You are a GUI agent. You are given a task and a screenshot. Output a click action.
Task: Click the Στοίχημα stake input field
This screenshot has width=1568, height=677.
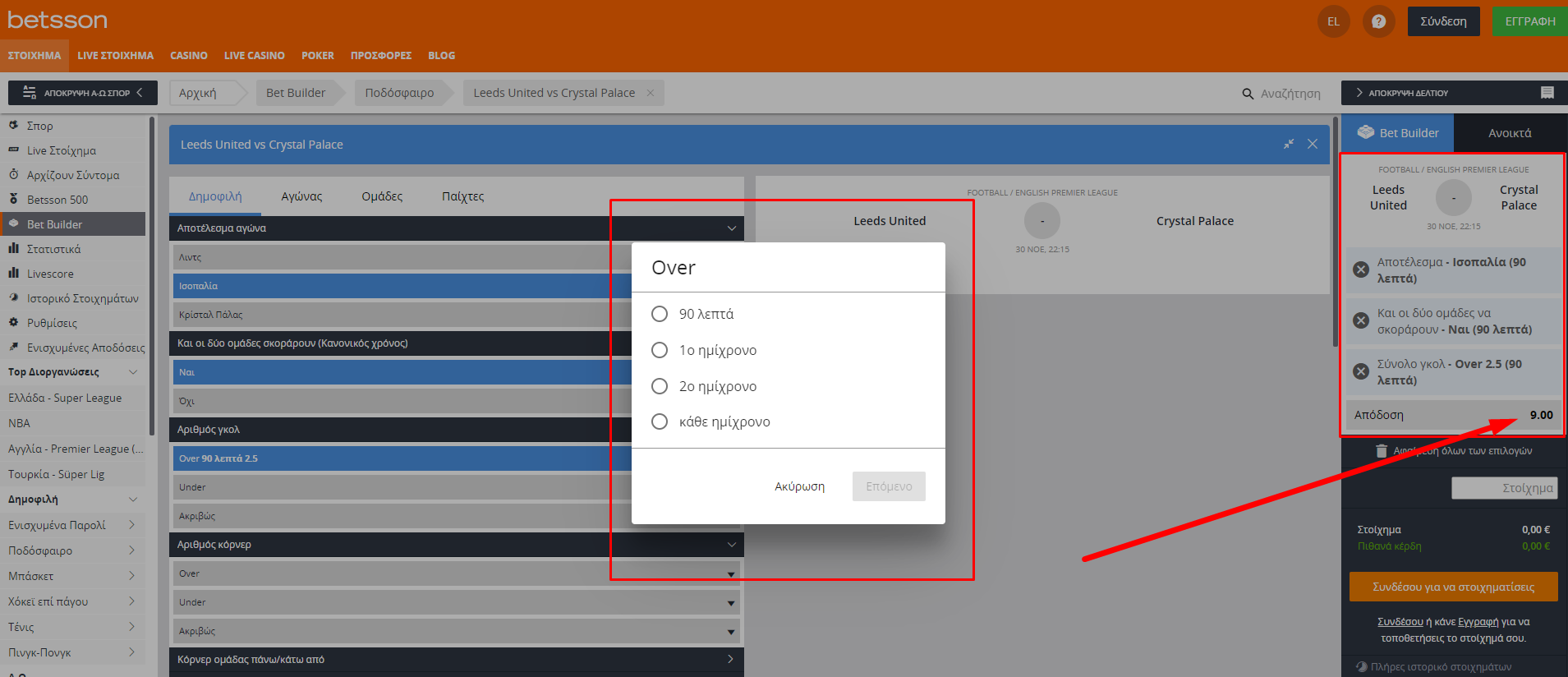coord(1504,488)
